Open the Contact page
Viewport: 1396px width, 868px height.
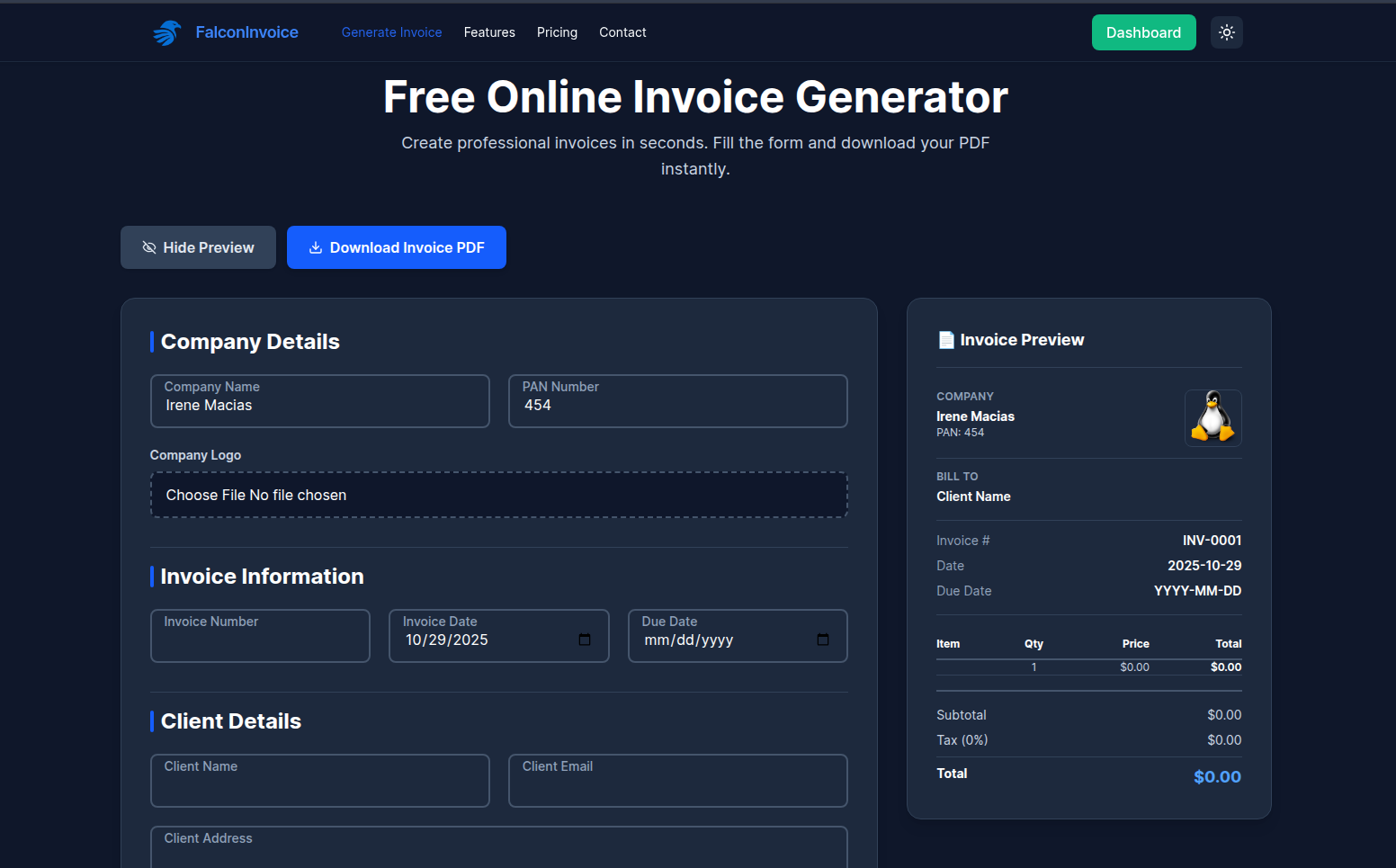(x=622, y=32)
